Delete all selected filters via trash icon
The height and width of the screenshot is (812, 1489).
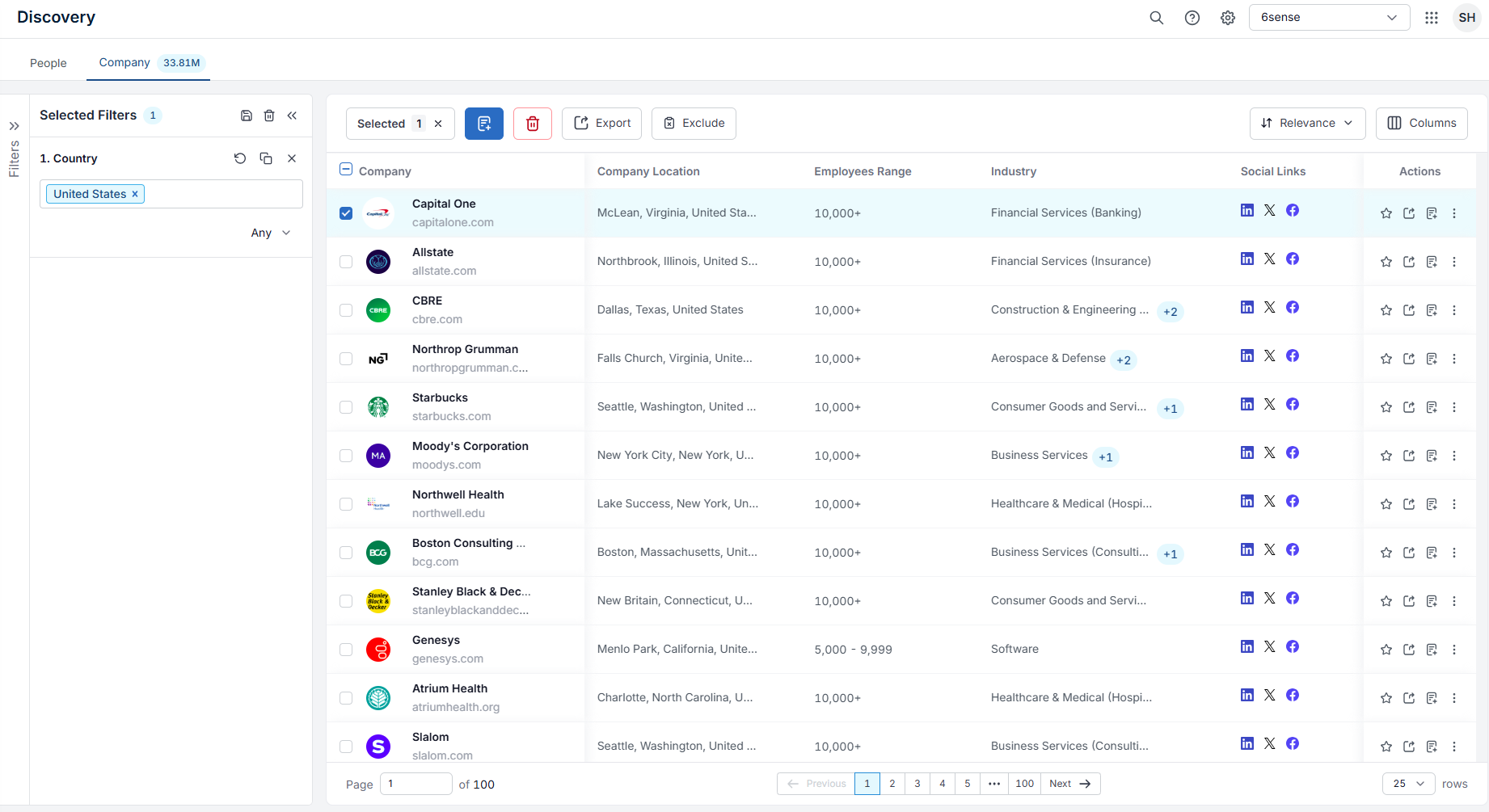tap(269, 116)
